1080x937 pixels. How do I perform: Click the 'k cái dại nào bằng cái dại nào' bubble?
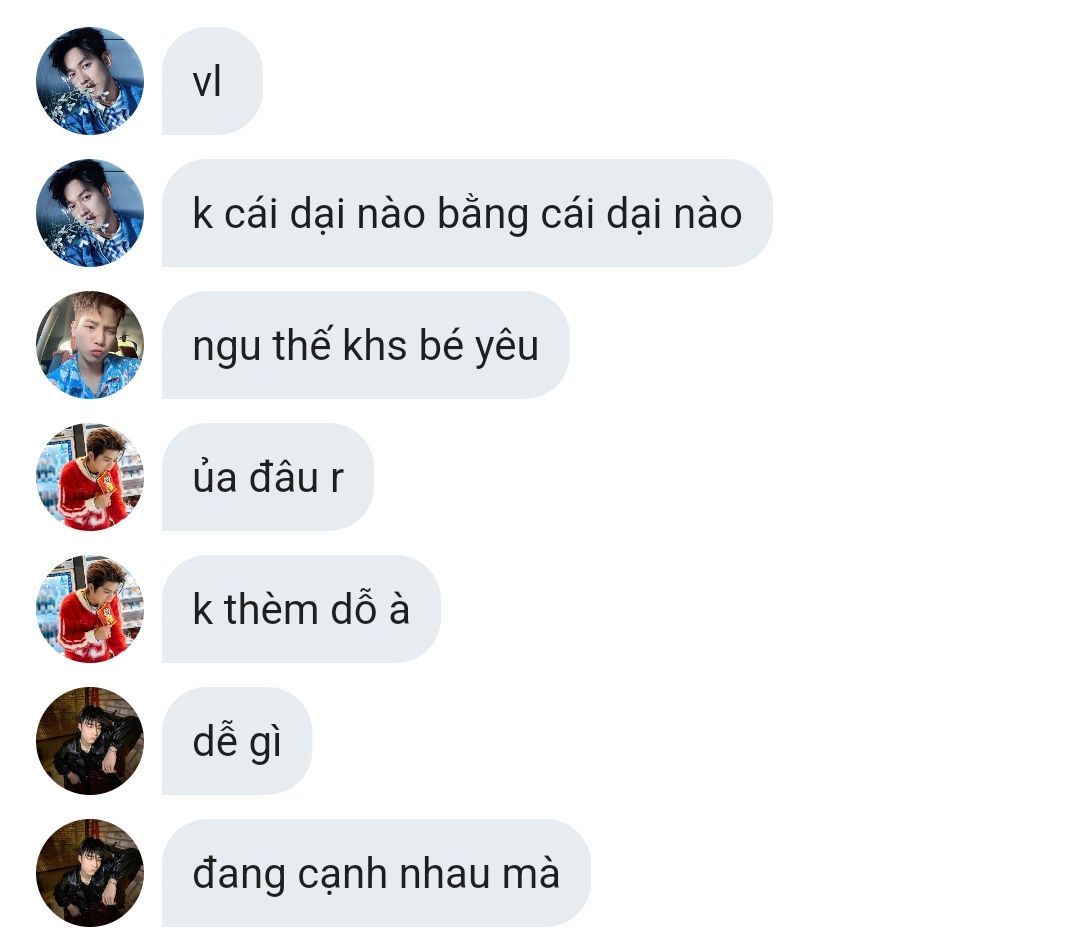click(467, 213)
